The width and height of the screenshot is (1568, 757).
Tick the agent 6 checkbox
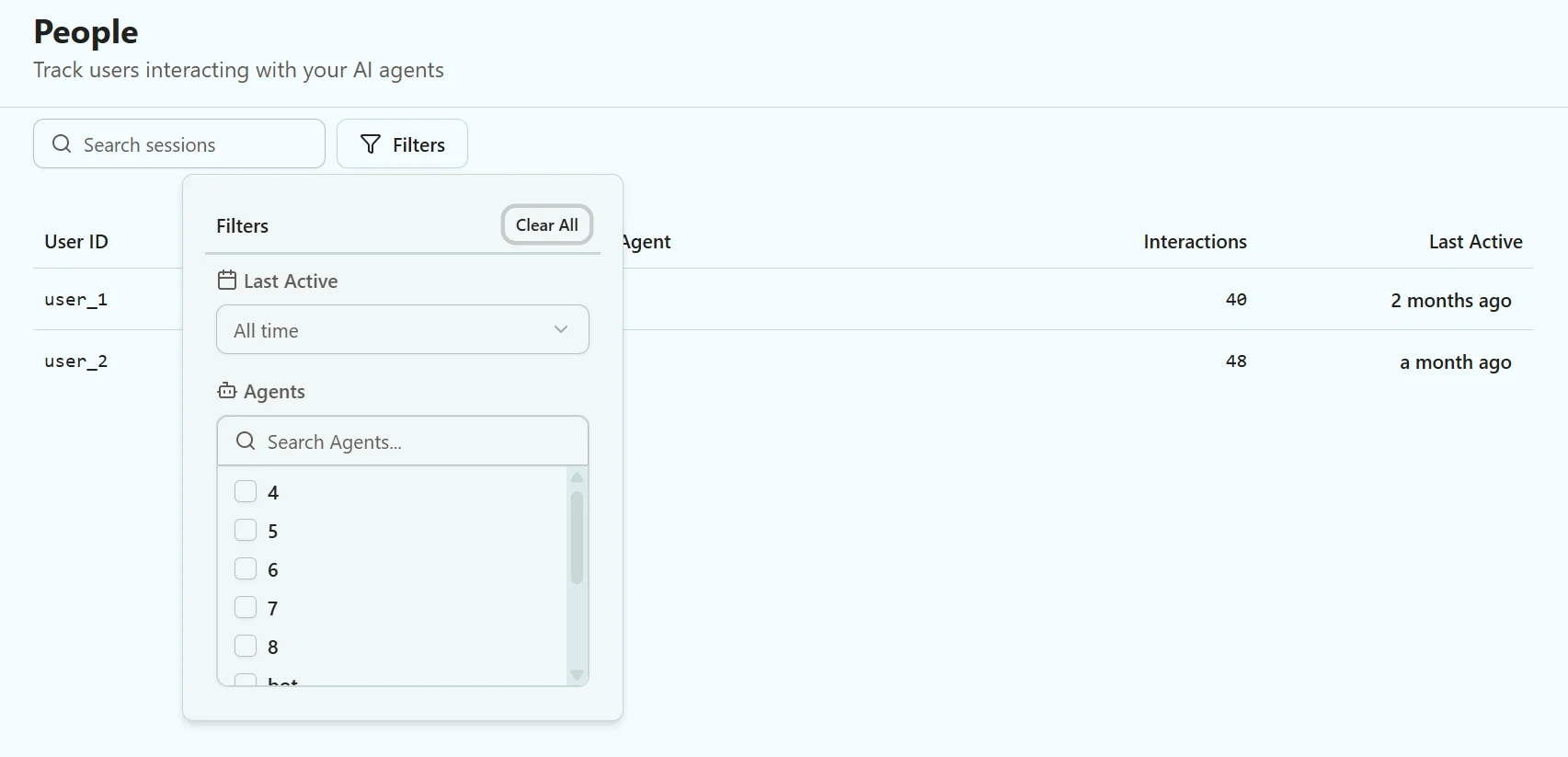tap(246, 568)
